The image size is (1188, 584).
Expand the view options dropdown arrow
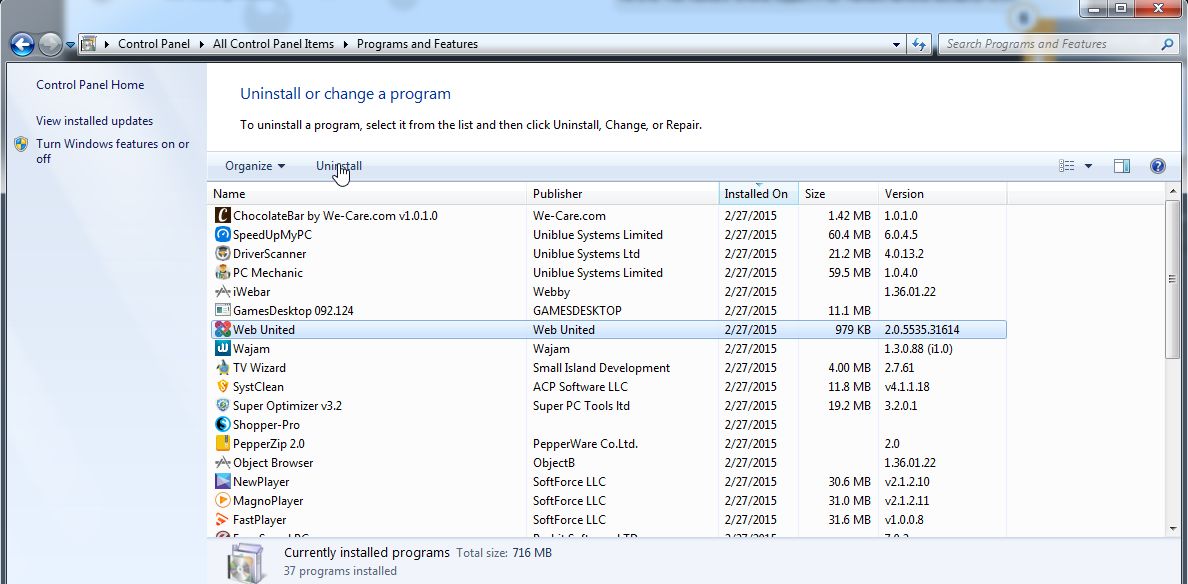[1088, 166]
